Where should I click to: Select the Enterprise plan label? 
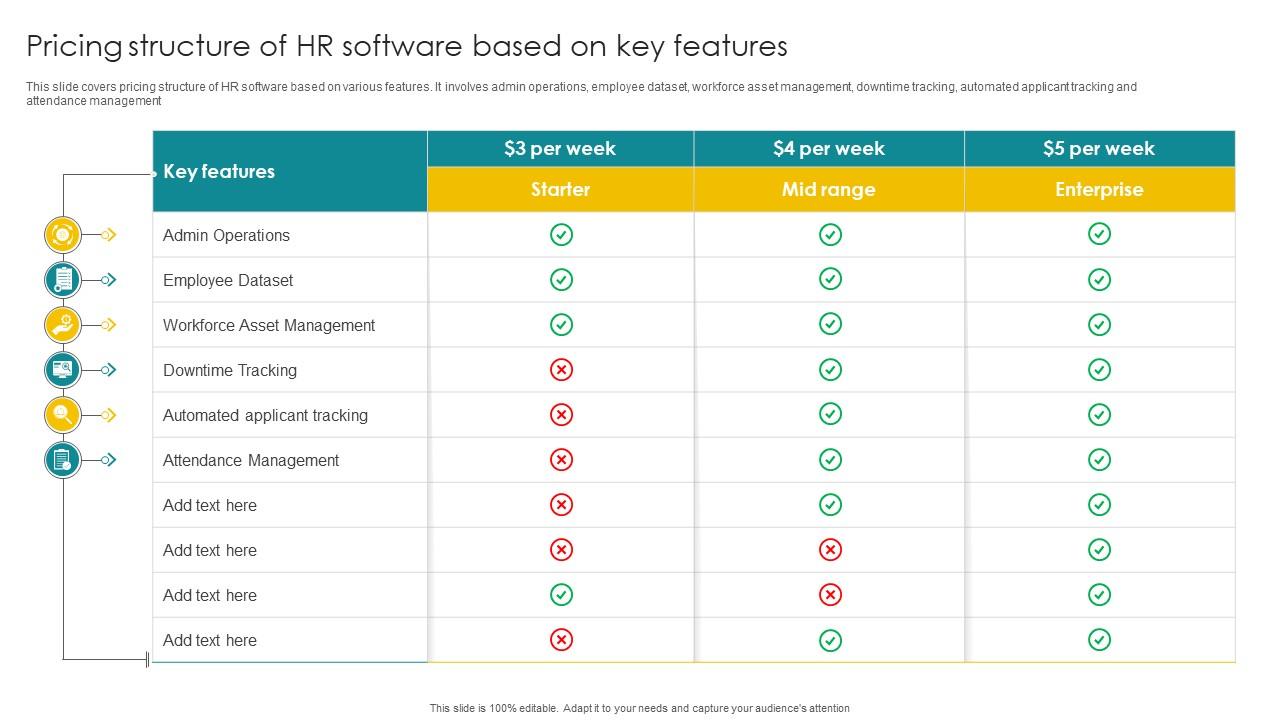coord(1099,190)
